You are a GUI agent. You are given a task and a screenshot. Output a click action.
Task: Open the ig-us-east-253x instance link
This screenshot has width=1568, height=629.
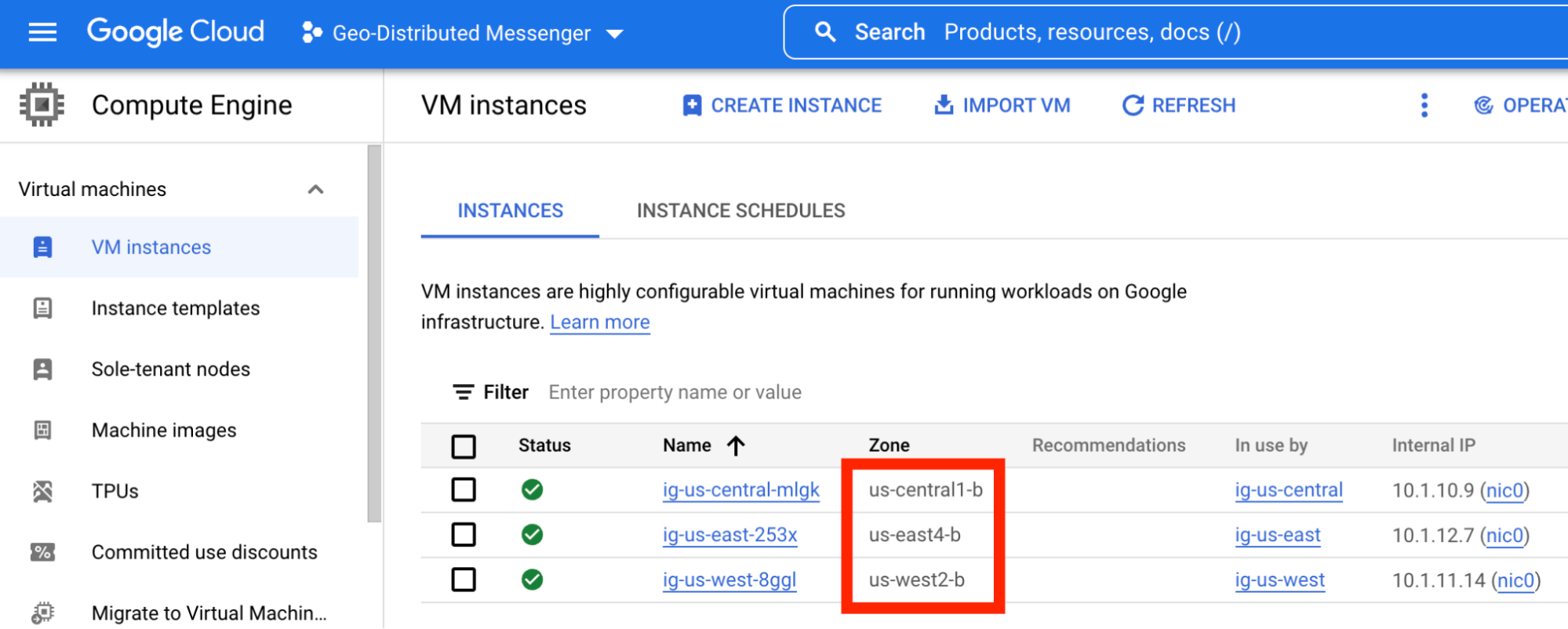(729, 535)
